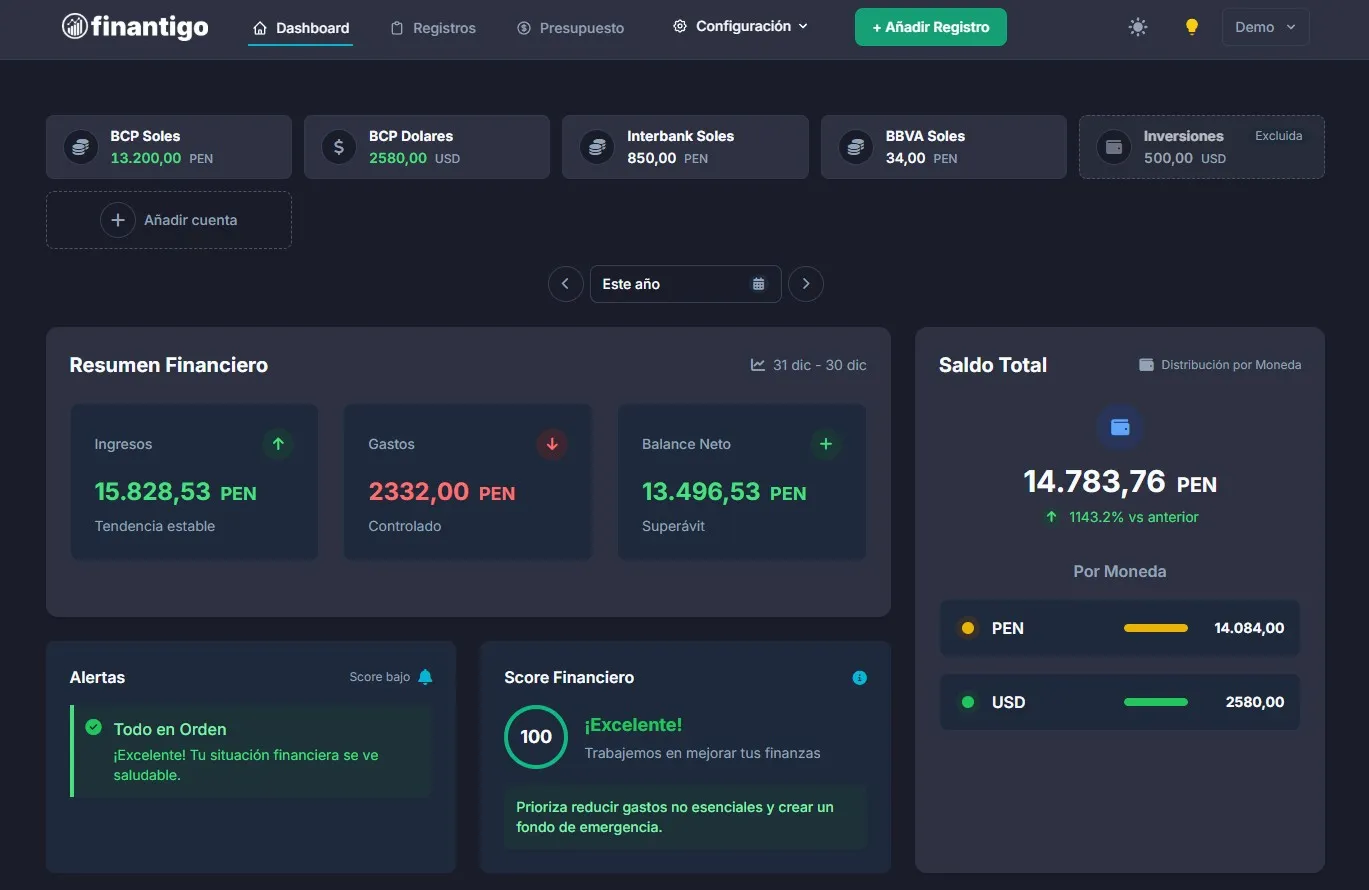Open the Demo user dropdown
The width and height of the screenshot is (1369, 890).
point(1264,27)
